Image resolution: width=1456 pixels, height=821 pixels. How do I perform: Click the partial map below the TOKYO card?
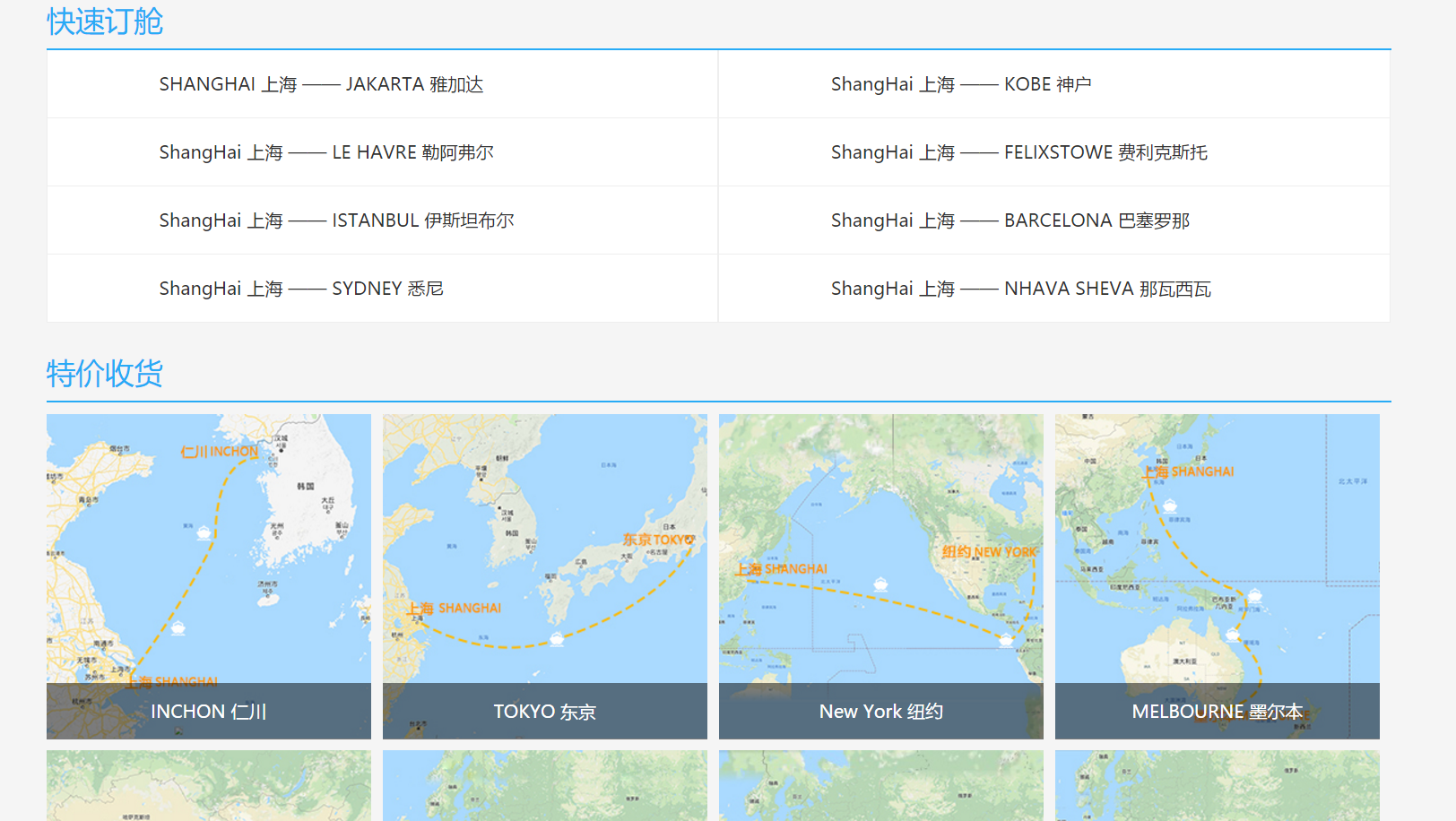[544, 786]
